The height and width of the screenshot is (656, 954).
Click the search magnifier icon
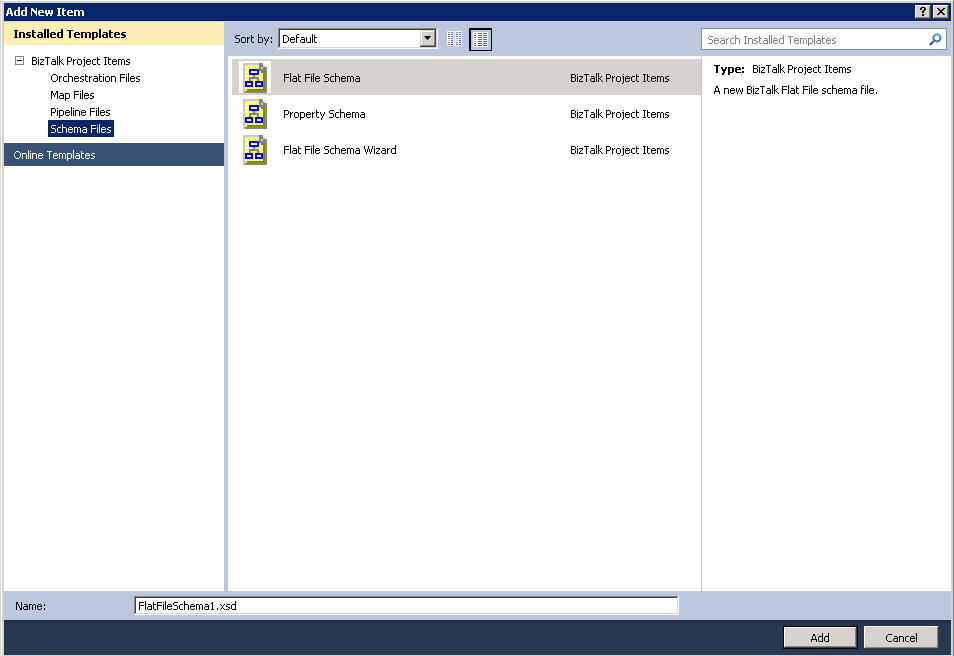[935, 40]
